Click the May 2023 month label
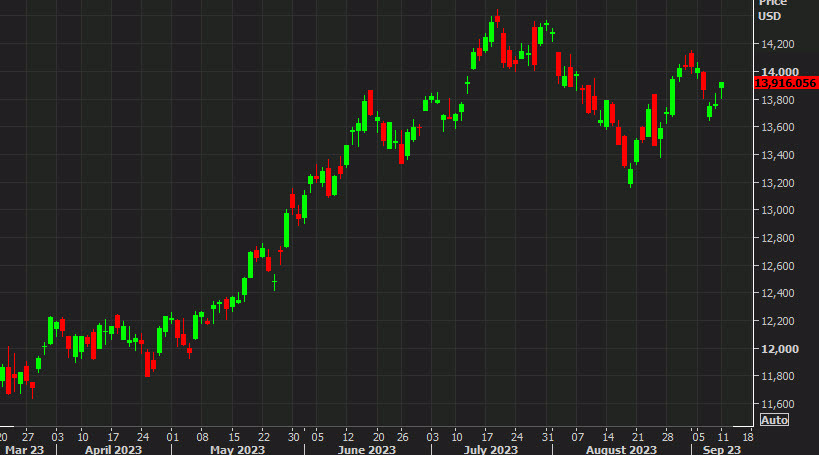Screen dimensions: 819x455 (x=238, y=450)
